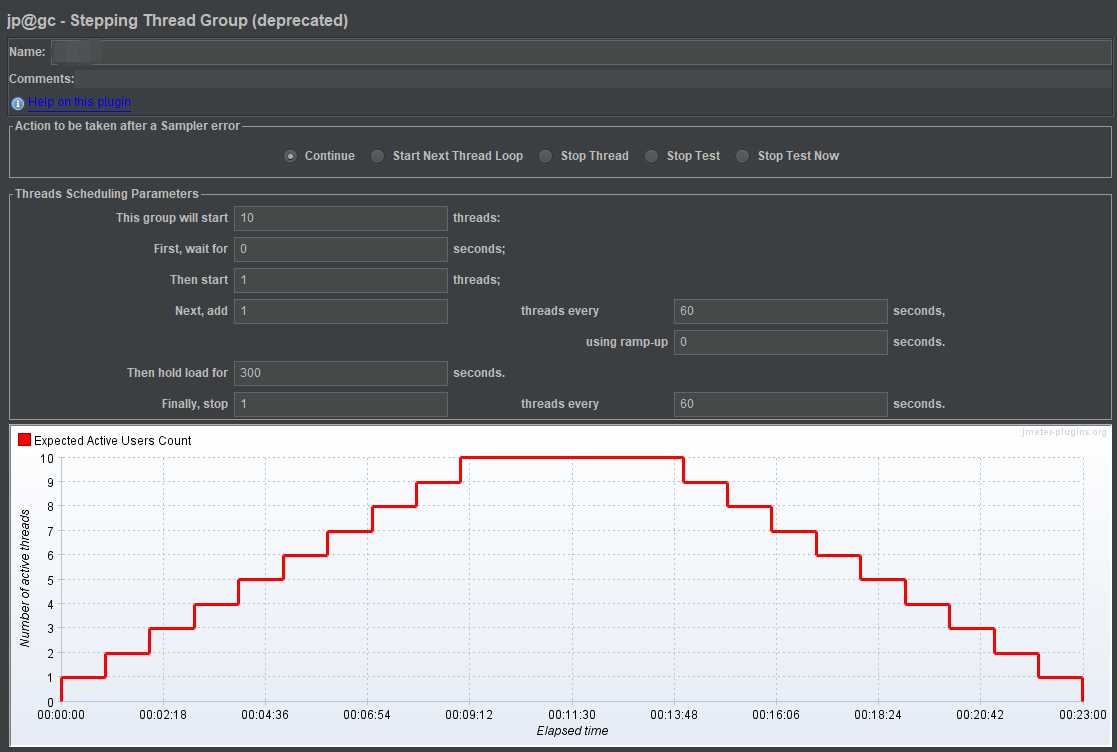Choose the Stop Test Now option
Image resolution: width=1117 pixels, height=752 pixels.
[742, 156]
